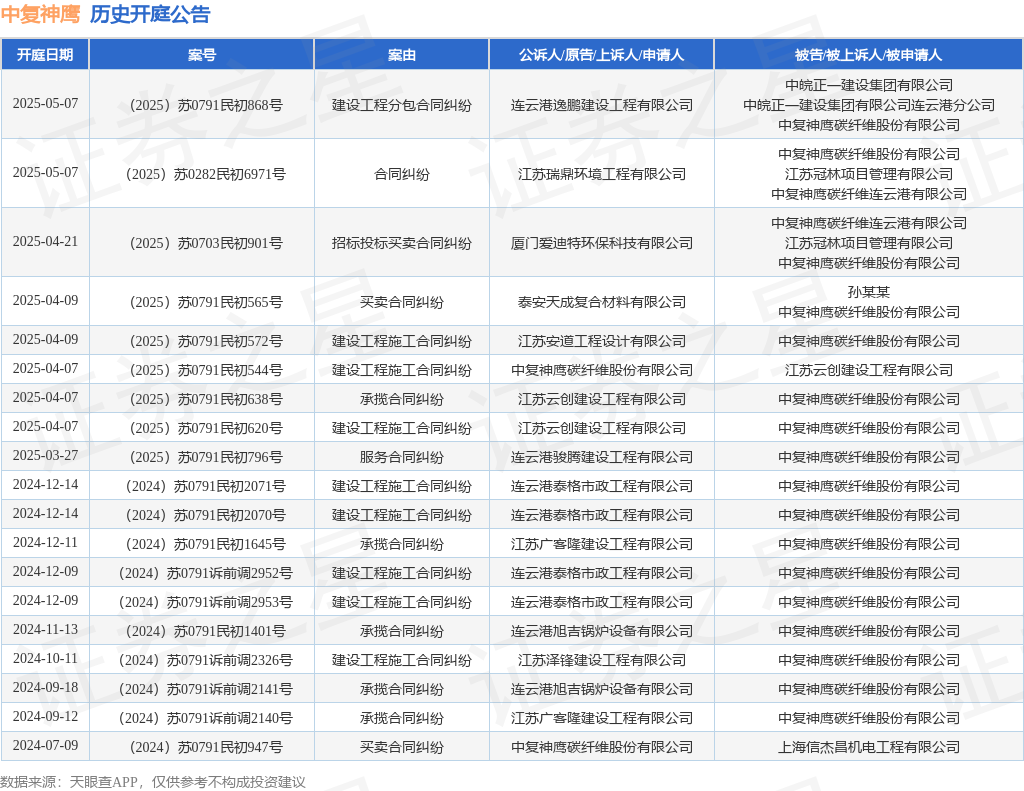Click cause 招标投标买卖合同纠纷
The width and height of the screenshot is (1024, 791).
pyautogui.click(x=402, y=244)
